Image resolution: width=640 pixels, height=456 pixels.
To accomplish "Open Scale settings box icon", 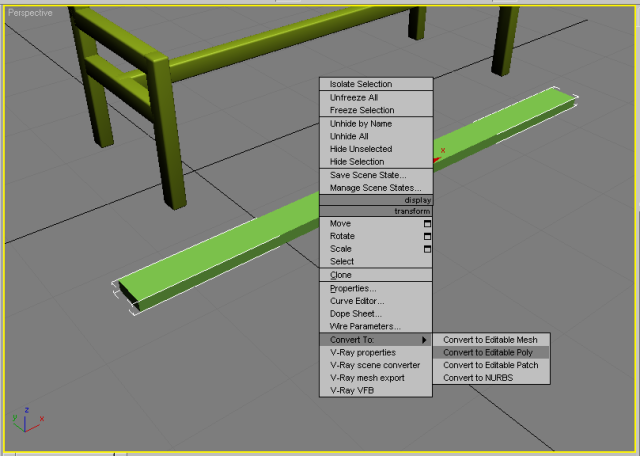I will (427, 249).
